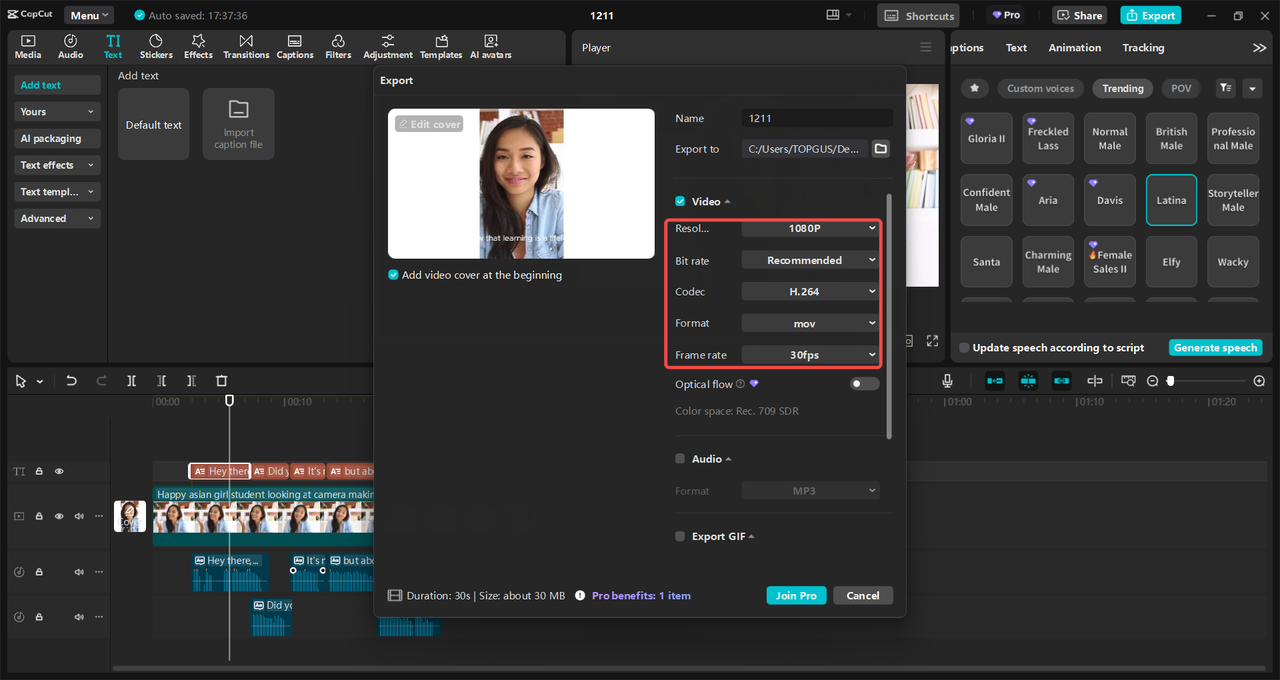Hide the text track with eye icon
1280x680 pixels.
point(59,471)
